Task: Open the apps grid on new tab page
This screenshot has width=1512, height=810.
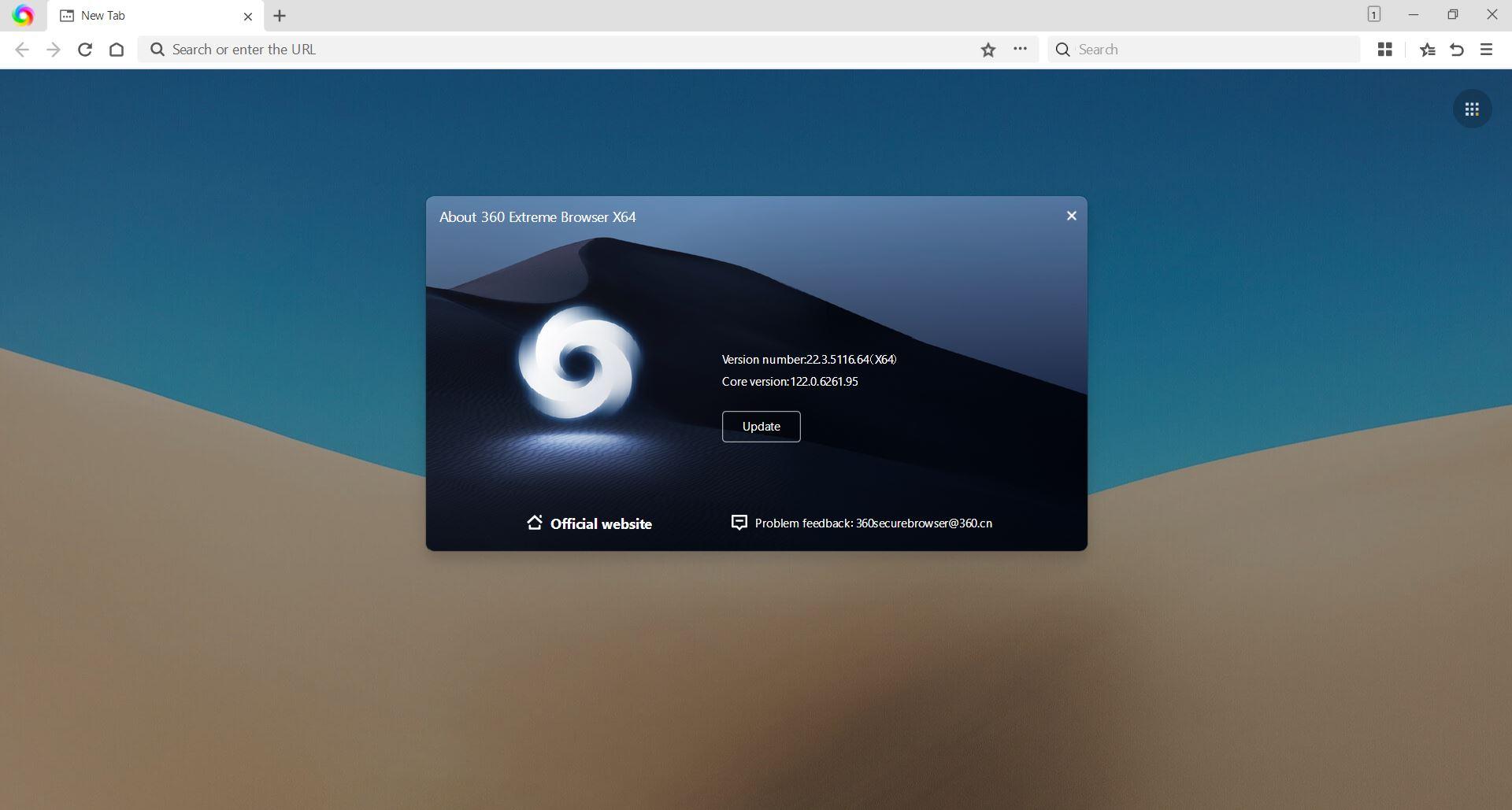Action: pyautogui.click(x=1471, y=109)
